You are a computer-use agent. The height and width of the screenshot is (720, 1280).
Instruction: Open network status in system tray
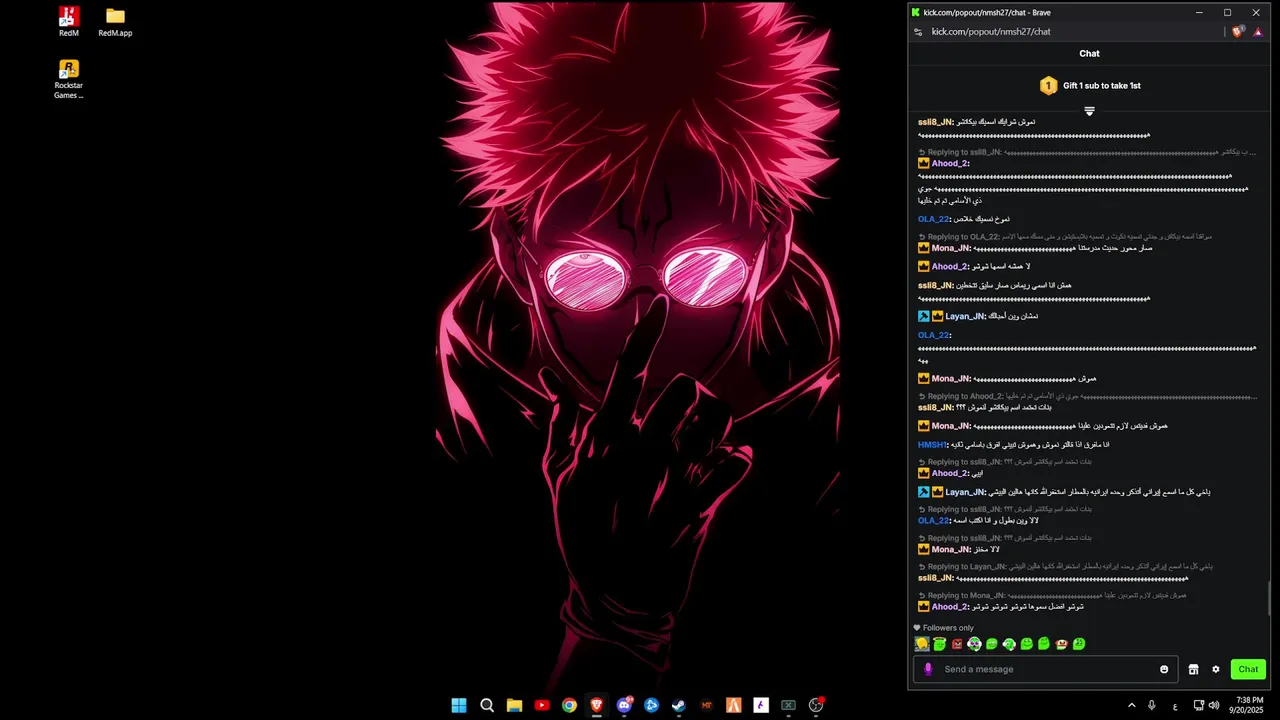(1199, 705)
